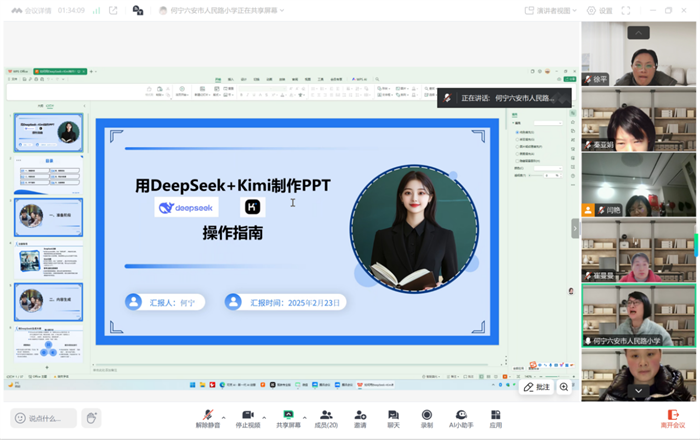This screenshot has width=700, height=440.
Task: Select participant video tile 闫艳
Action: click(x=638, y=185)
